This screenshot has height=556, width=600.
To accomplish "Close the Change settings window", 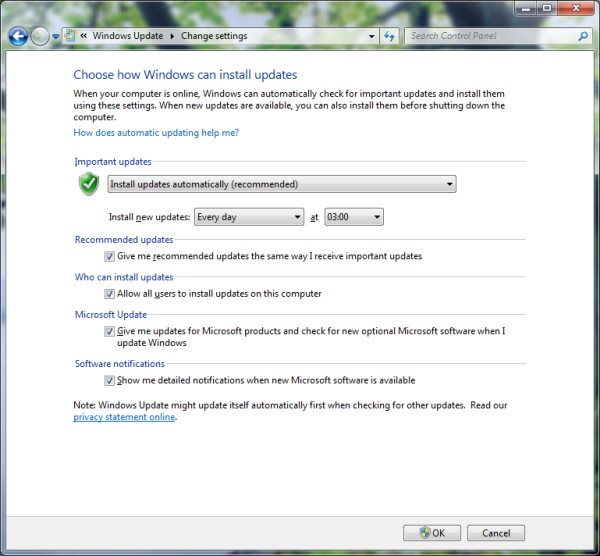I will pos(576,8).
